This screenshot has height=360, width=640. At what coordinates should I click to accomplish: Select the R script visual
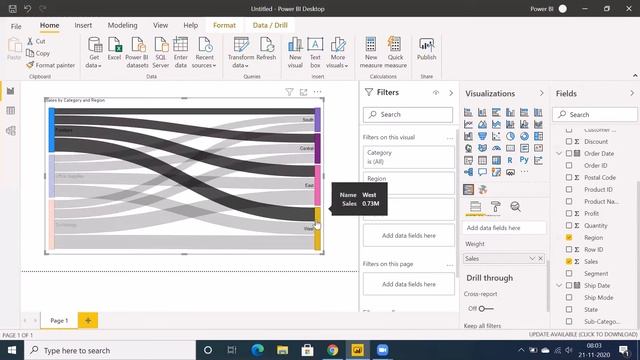pyautogui.click(x=510, y=160)
